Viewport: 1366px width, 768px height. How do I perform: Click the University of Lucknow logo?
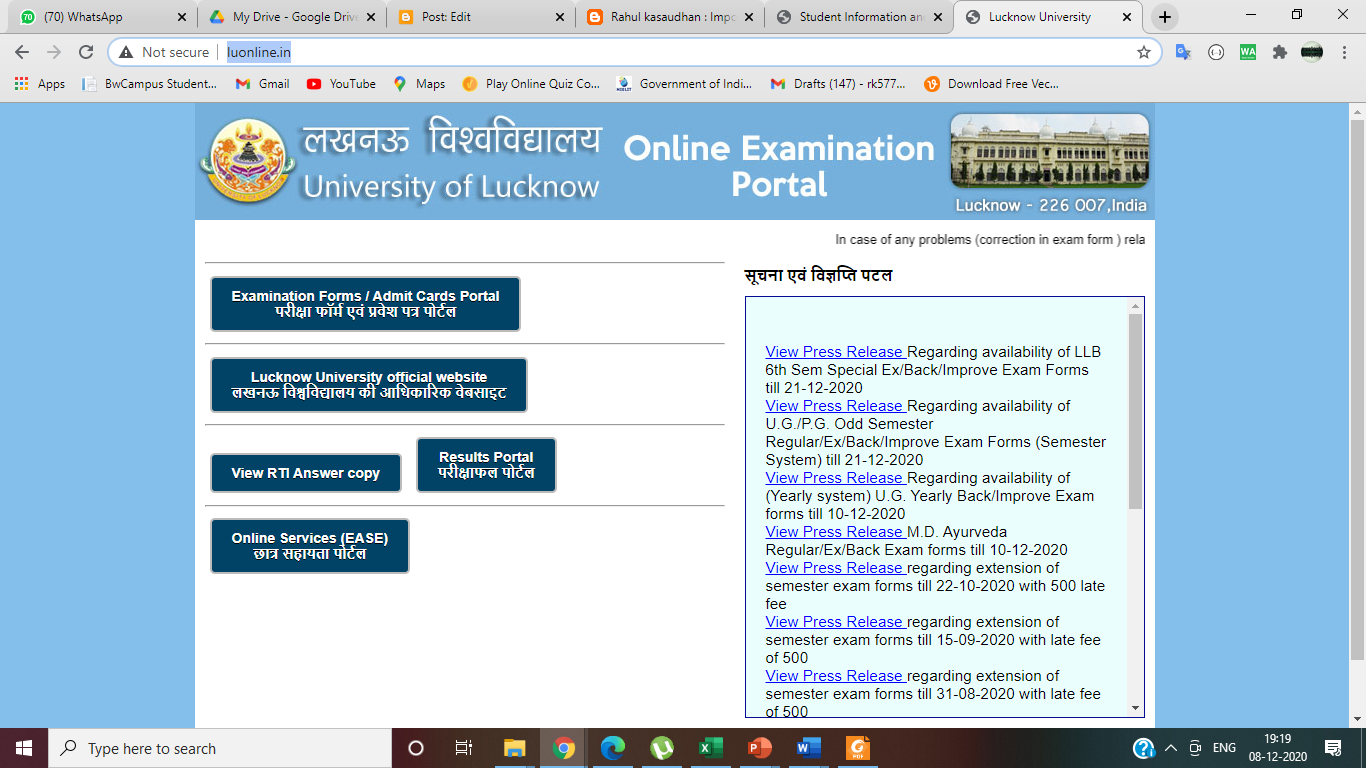click(248, 162)
